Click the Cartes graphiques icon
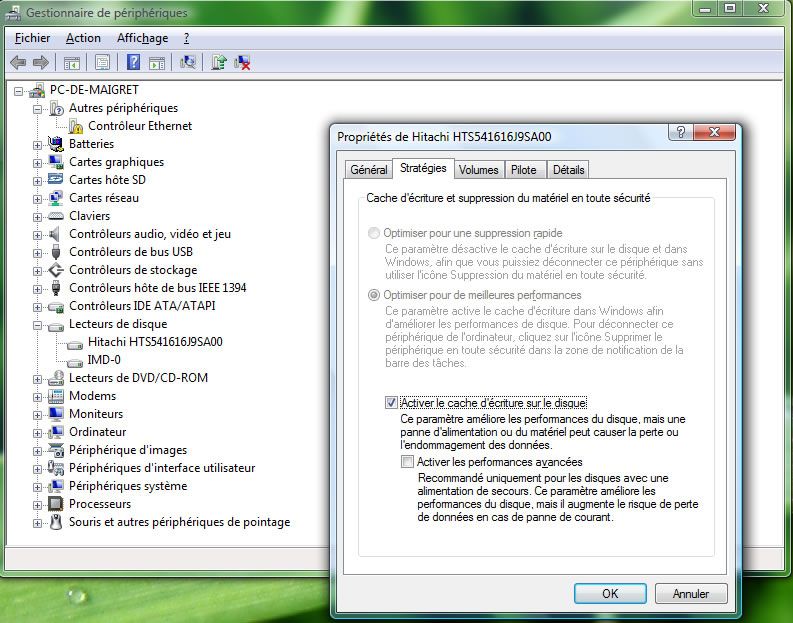The width and height of the screenshot is (793, 623). point(56,162)
